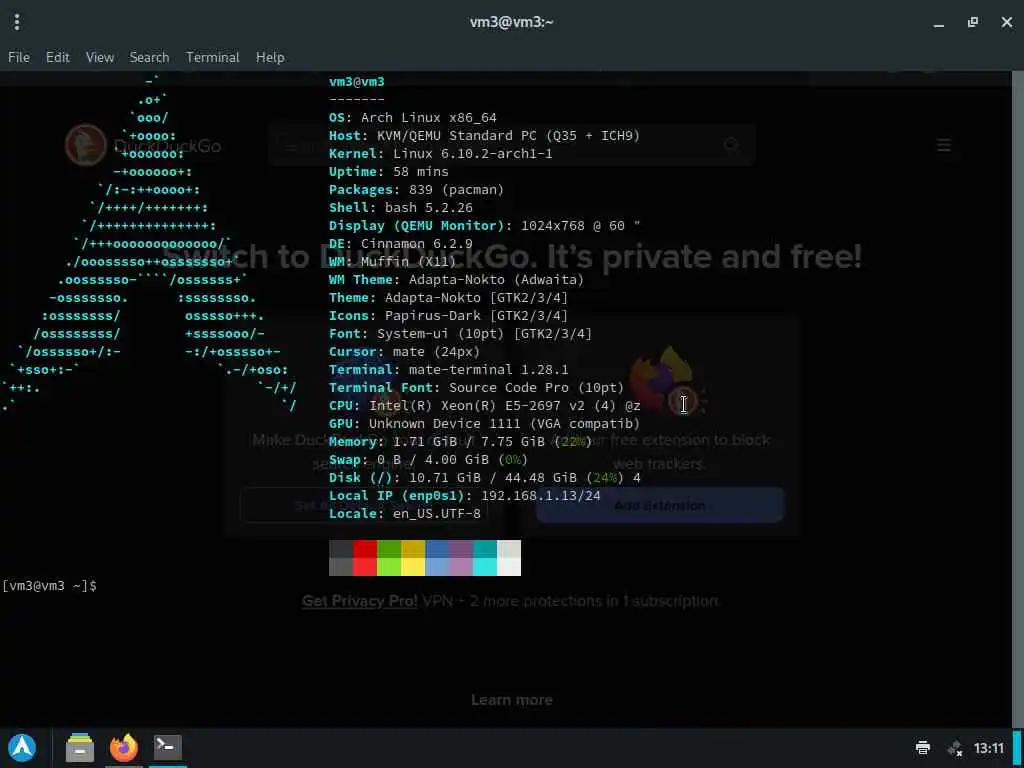
Task: Open the network status tray icon
Action: (x=955, y=748)
